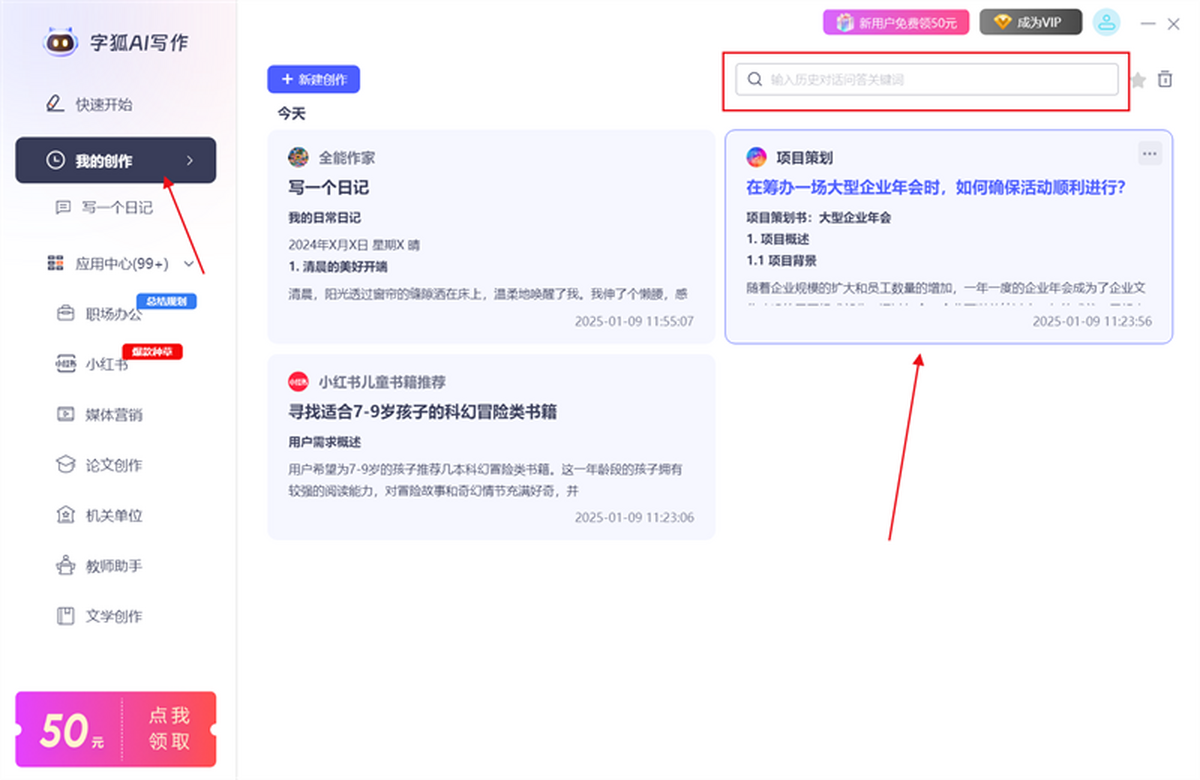Click the clock icon in 我的创作

(x=56, y=160)
